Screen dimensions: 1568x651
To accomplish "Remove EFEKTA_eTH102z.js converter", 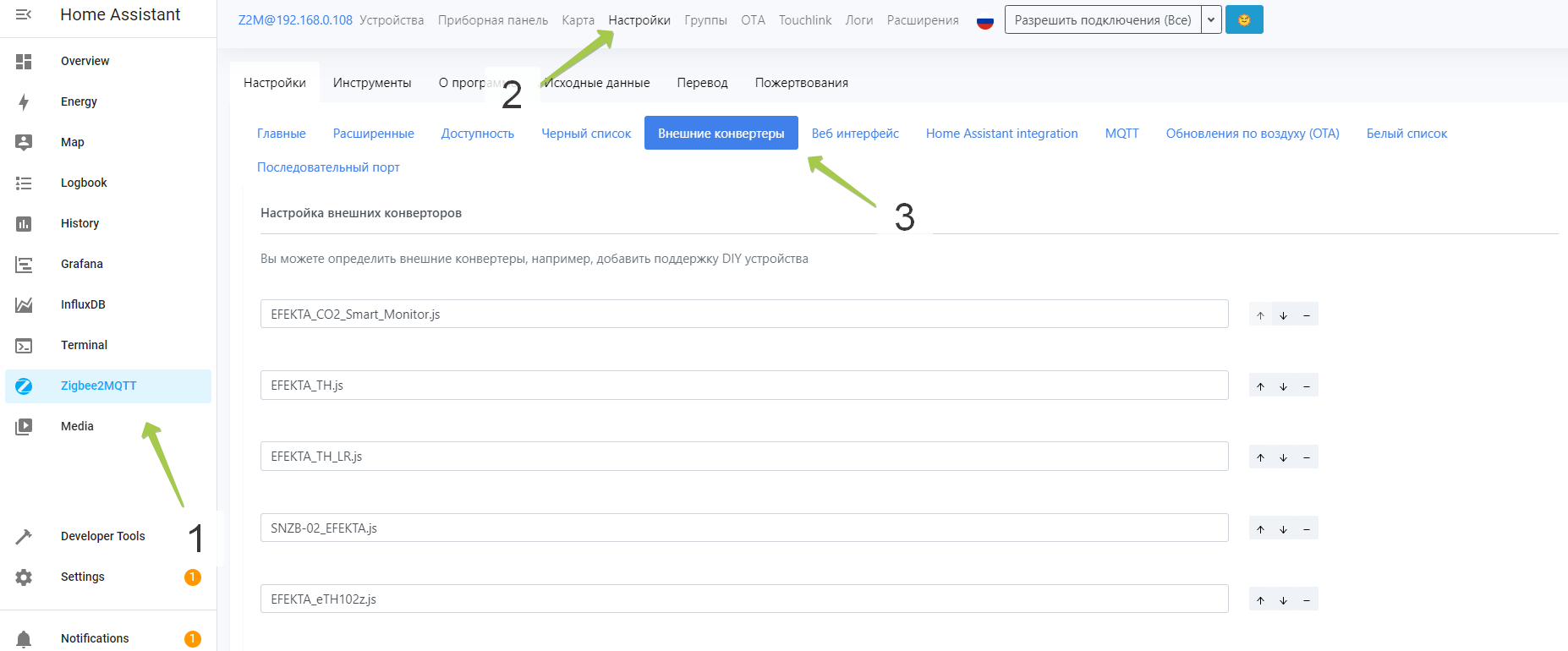I will pyautogui.click(x=1307, y=599).
